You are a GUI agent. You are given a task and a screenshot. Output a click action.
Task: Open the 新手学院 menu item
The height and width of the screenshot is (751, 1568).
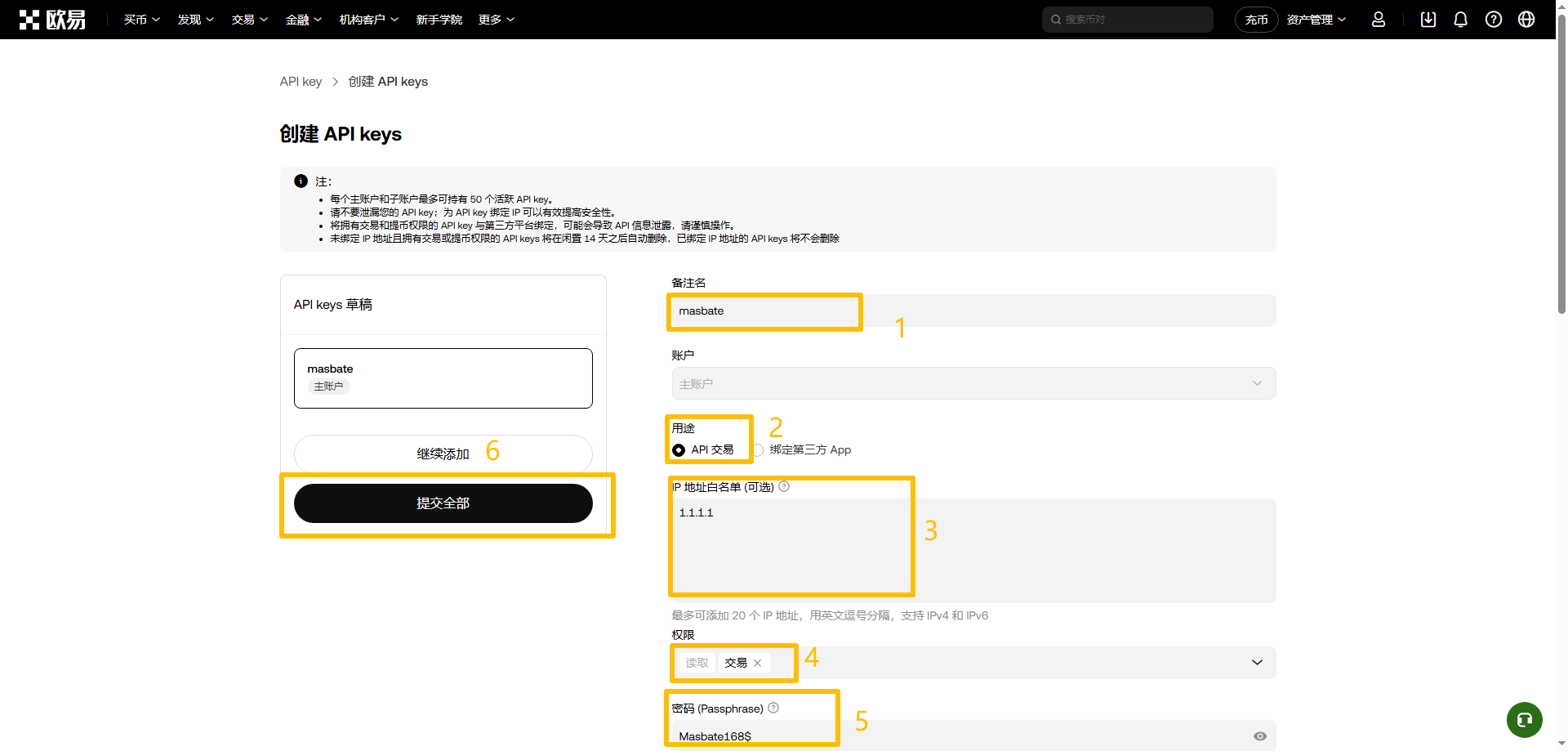(x=439, y=20)
